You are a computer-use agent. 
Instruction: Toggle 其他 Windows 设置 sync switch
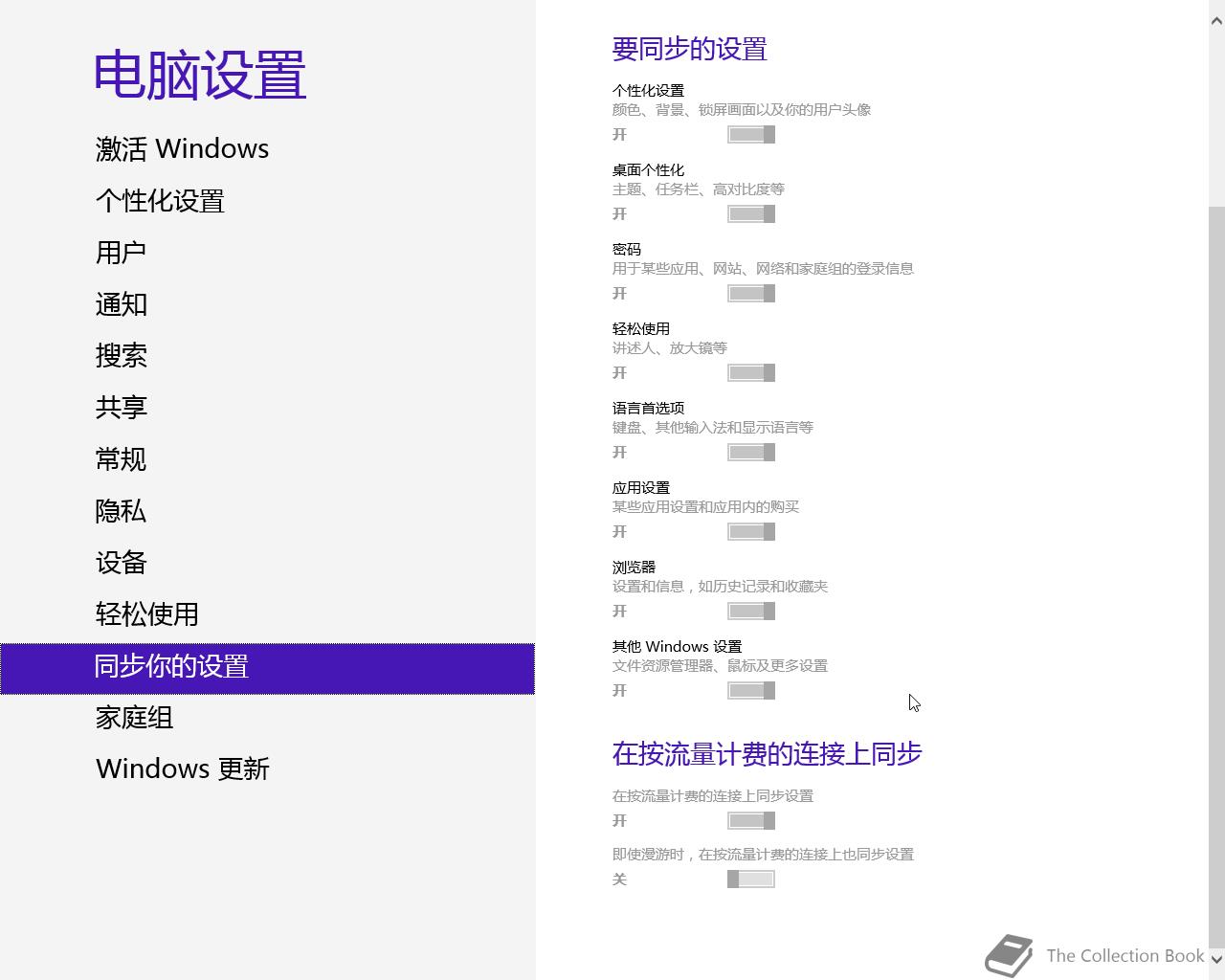pos(751,691)
